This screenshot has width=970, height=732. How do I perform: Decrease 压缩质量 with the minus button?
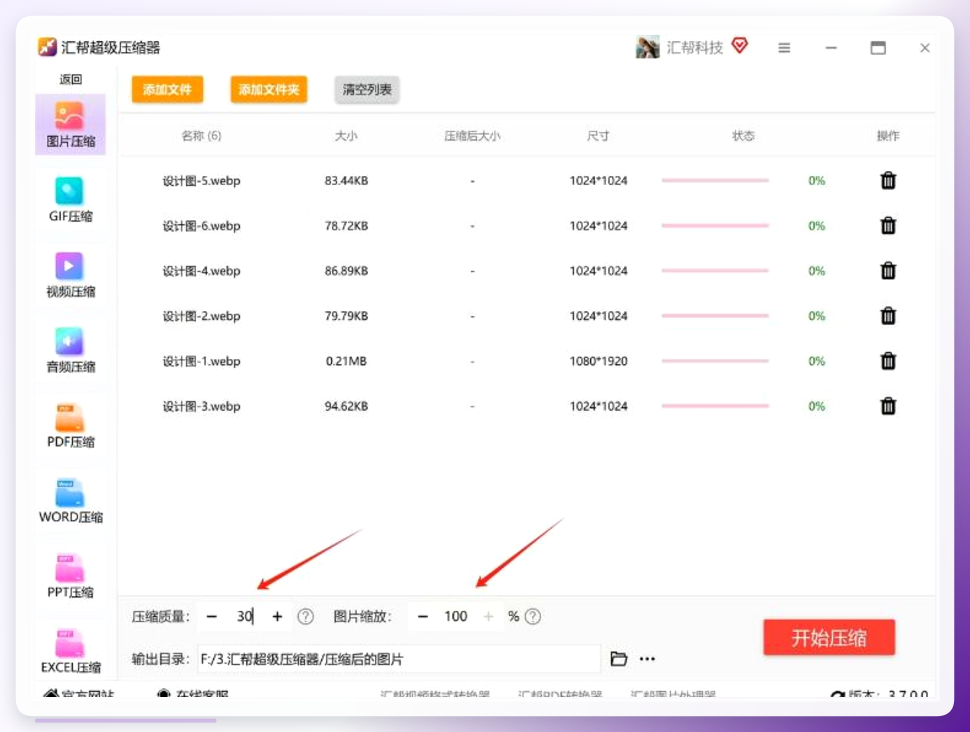[212, 616]
